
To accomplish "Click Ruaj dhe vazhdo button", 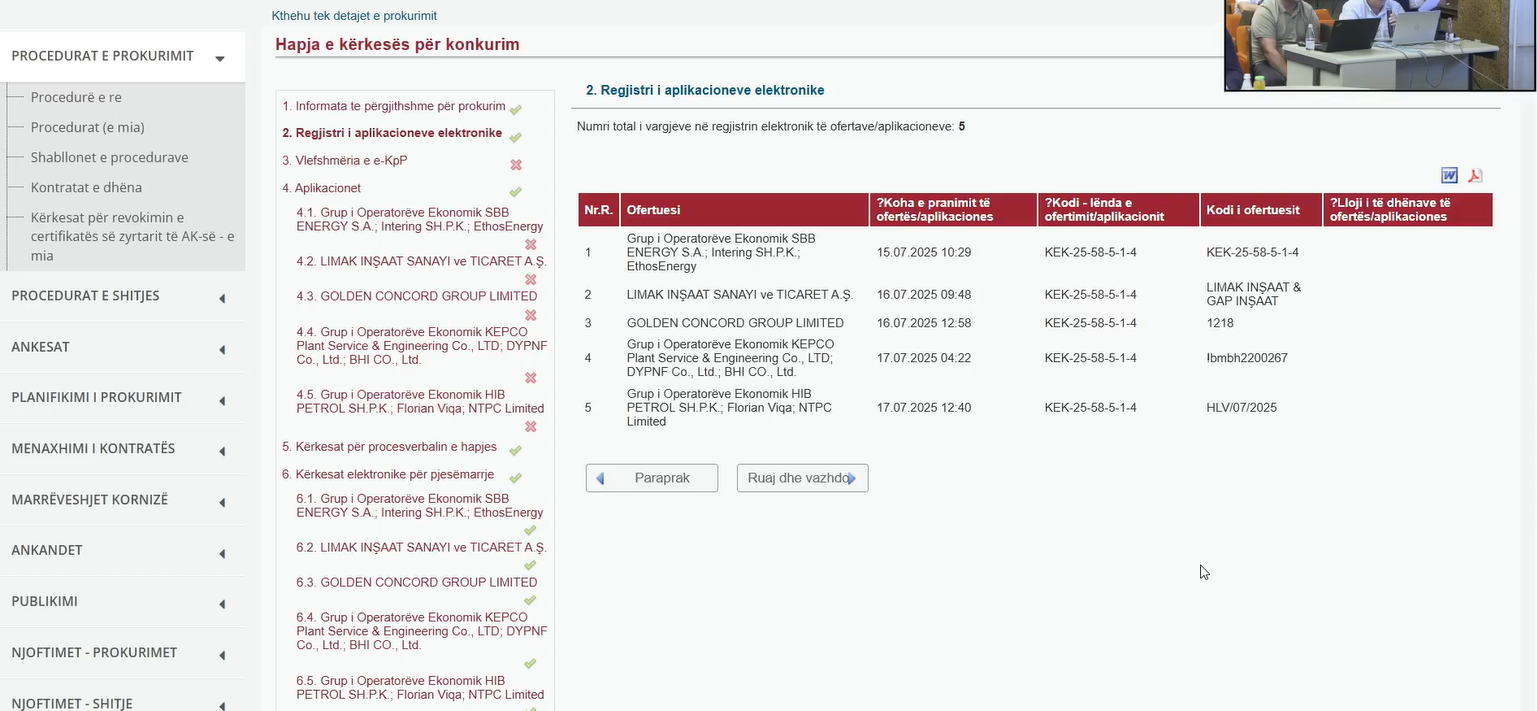I will (x=802, y=478).
